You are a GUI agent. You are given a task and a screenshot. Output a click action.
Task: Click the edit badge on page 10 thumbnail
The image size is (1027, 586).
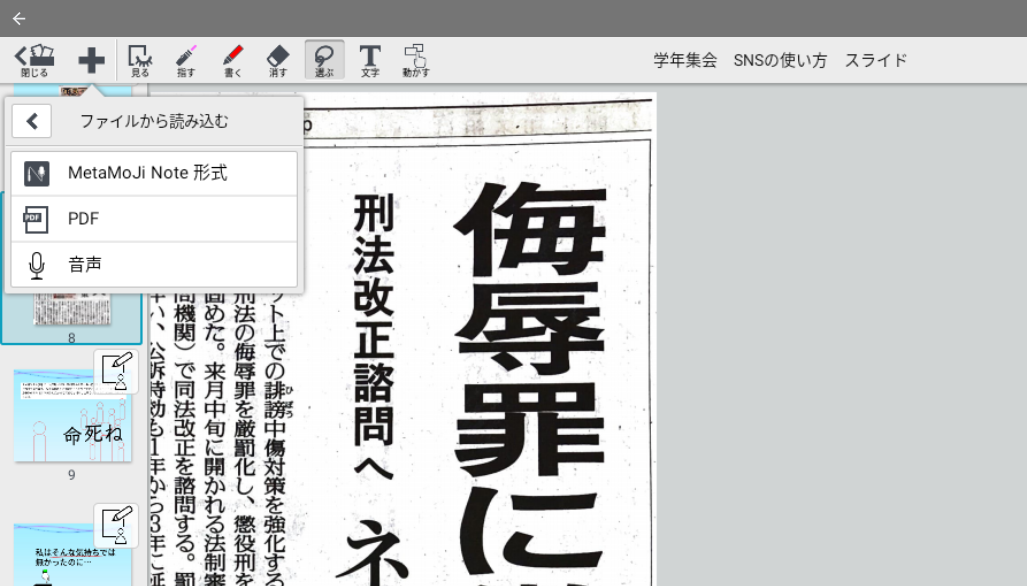click(x=116, y=524)
